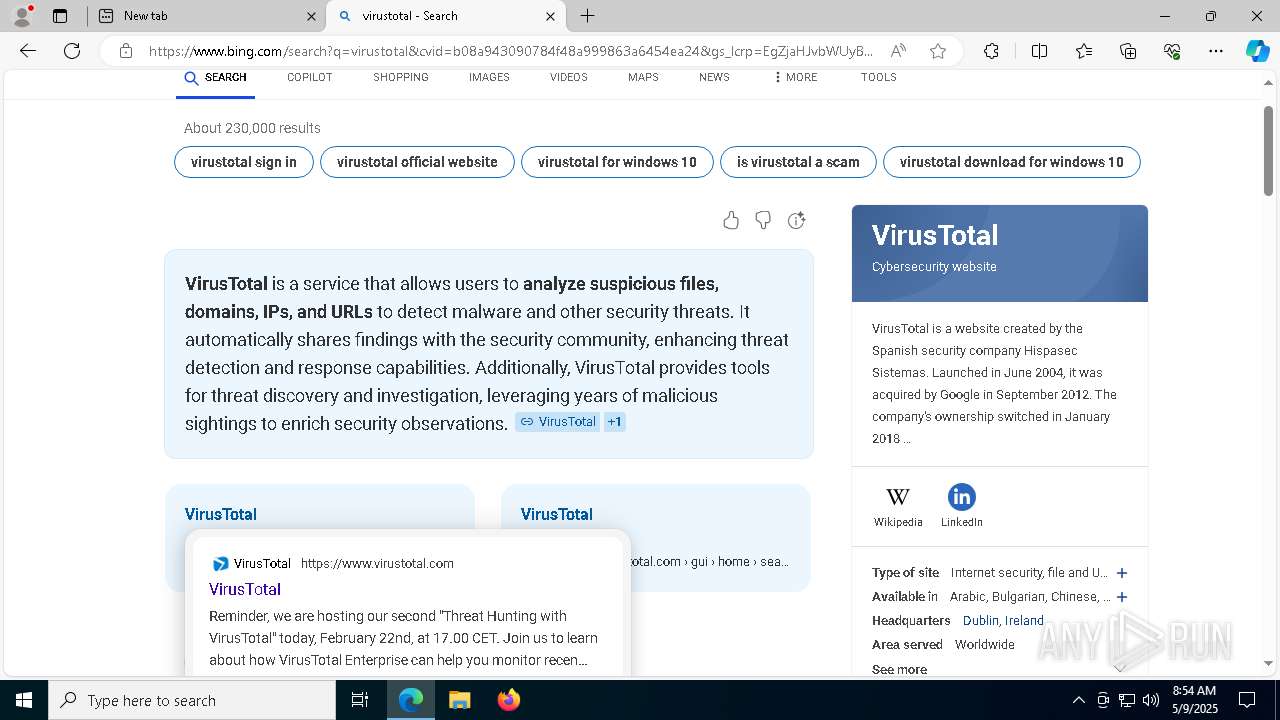Select the COPILOT search tab
The height and width of the screenshot is (720, 1280).
click(x=309, y=77)
